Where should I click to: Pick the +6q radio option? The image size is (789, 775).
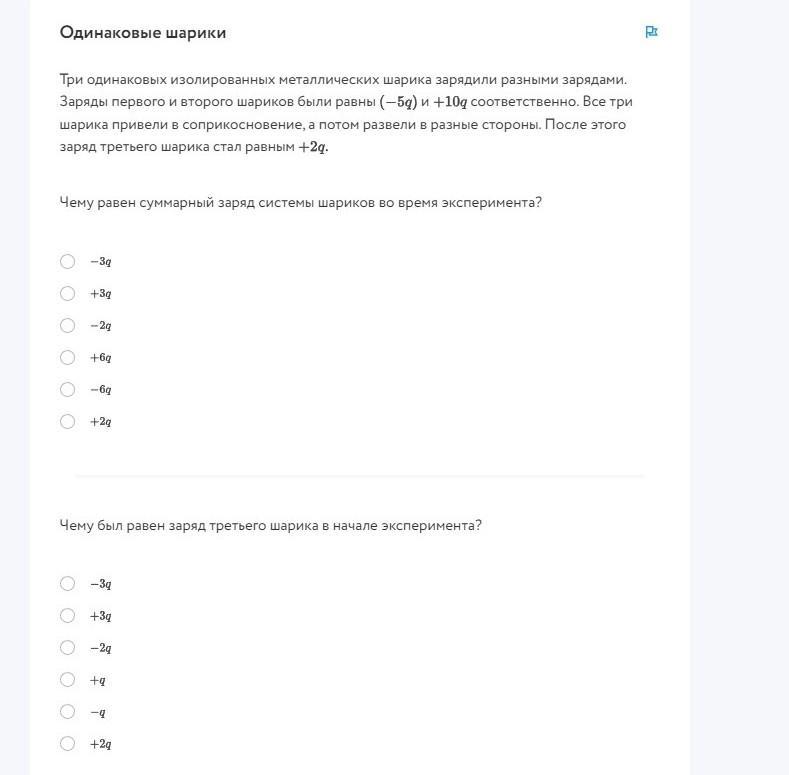[x=68, y=358]
